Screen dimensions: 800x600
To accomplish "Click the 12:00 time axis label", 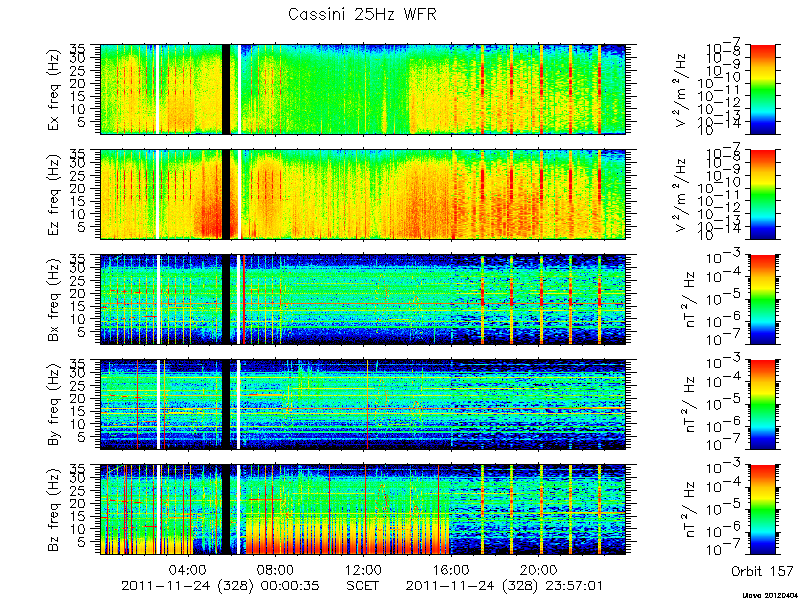I will point(364,569).
